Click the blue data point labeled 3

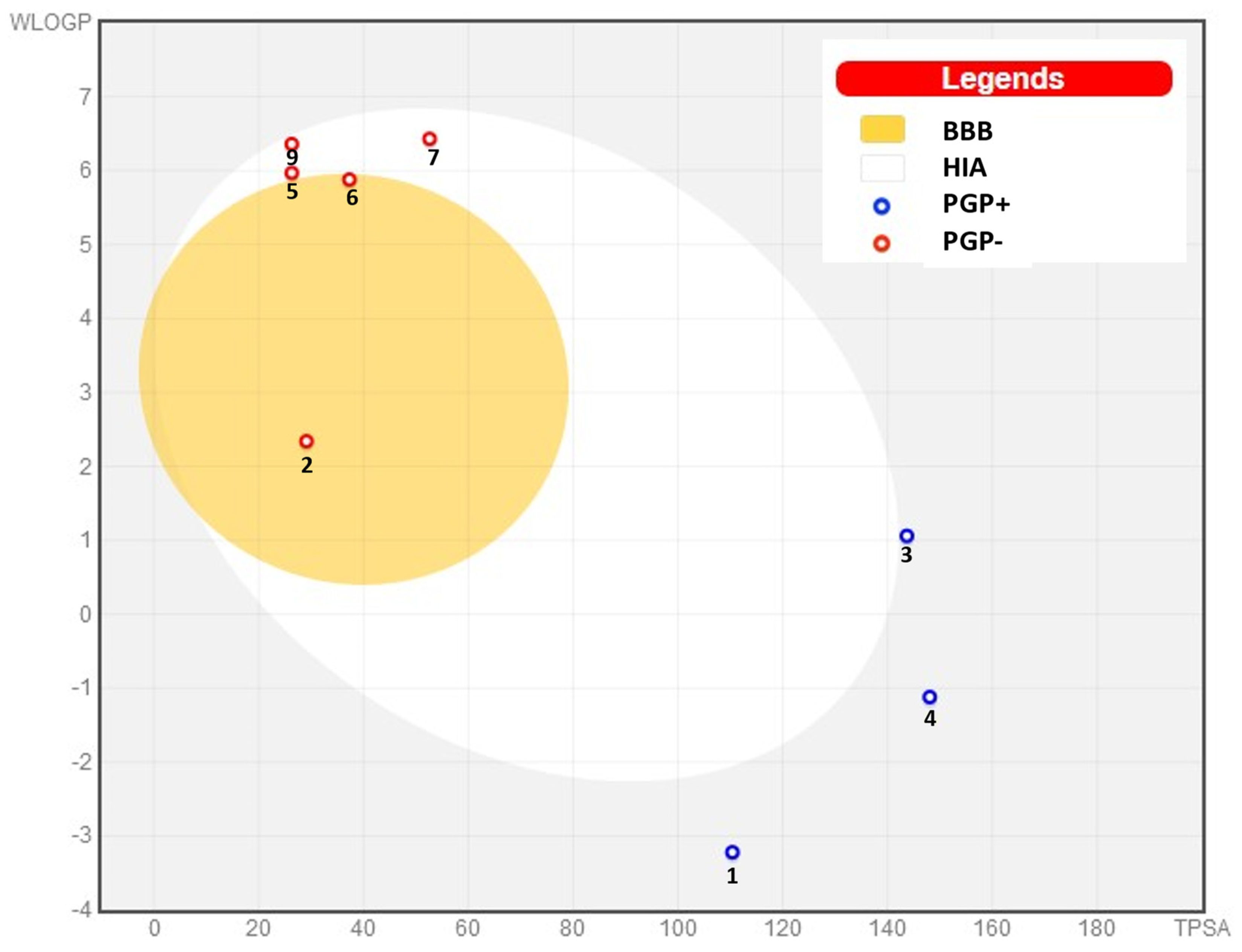[907, 535]
